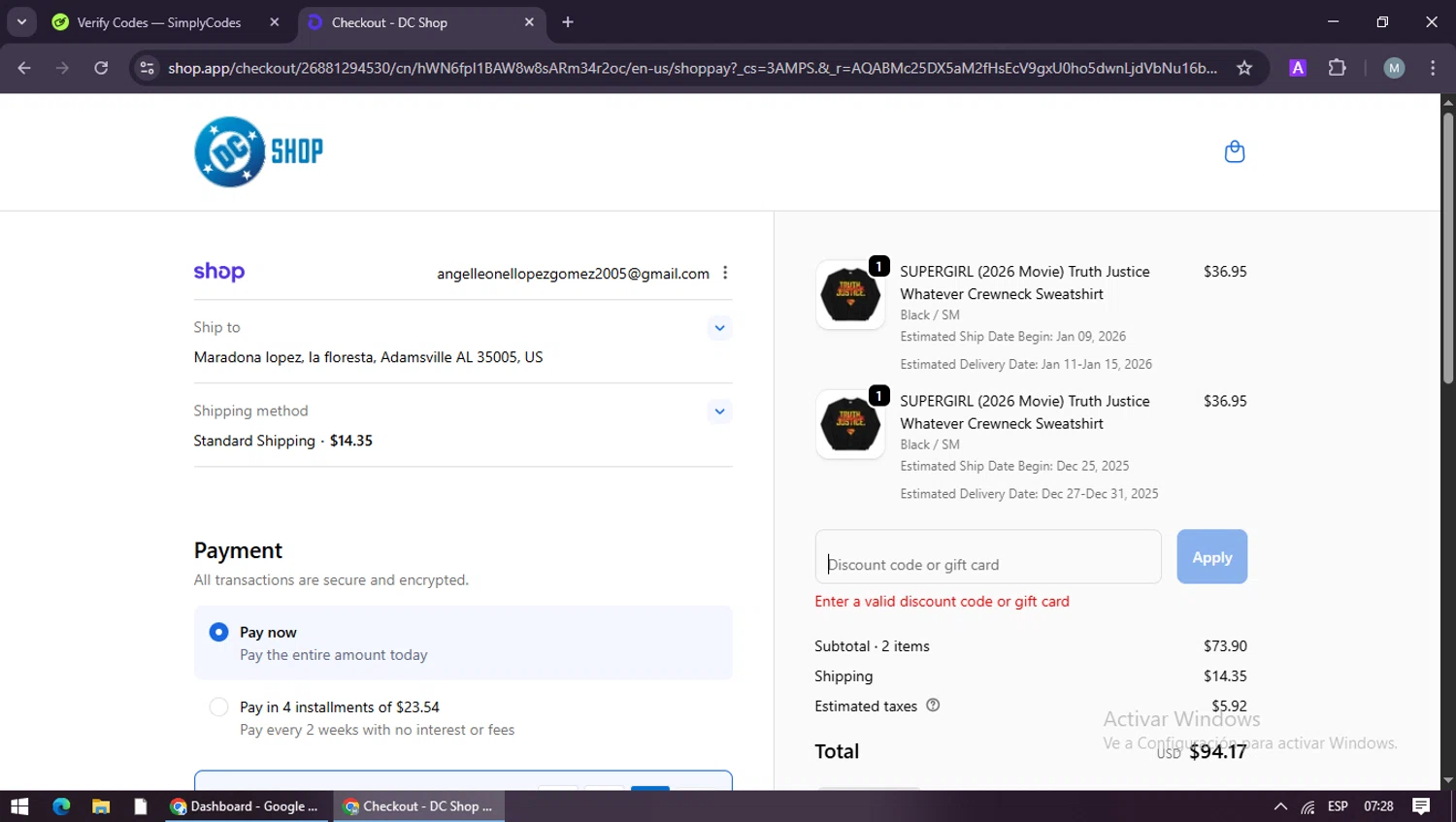This screenshot has width=1456, height=822.
Task: Click the Total $94.17 amount
Action: click(x=1217, y=751)
